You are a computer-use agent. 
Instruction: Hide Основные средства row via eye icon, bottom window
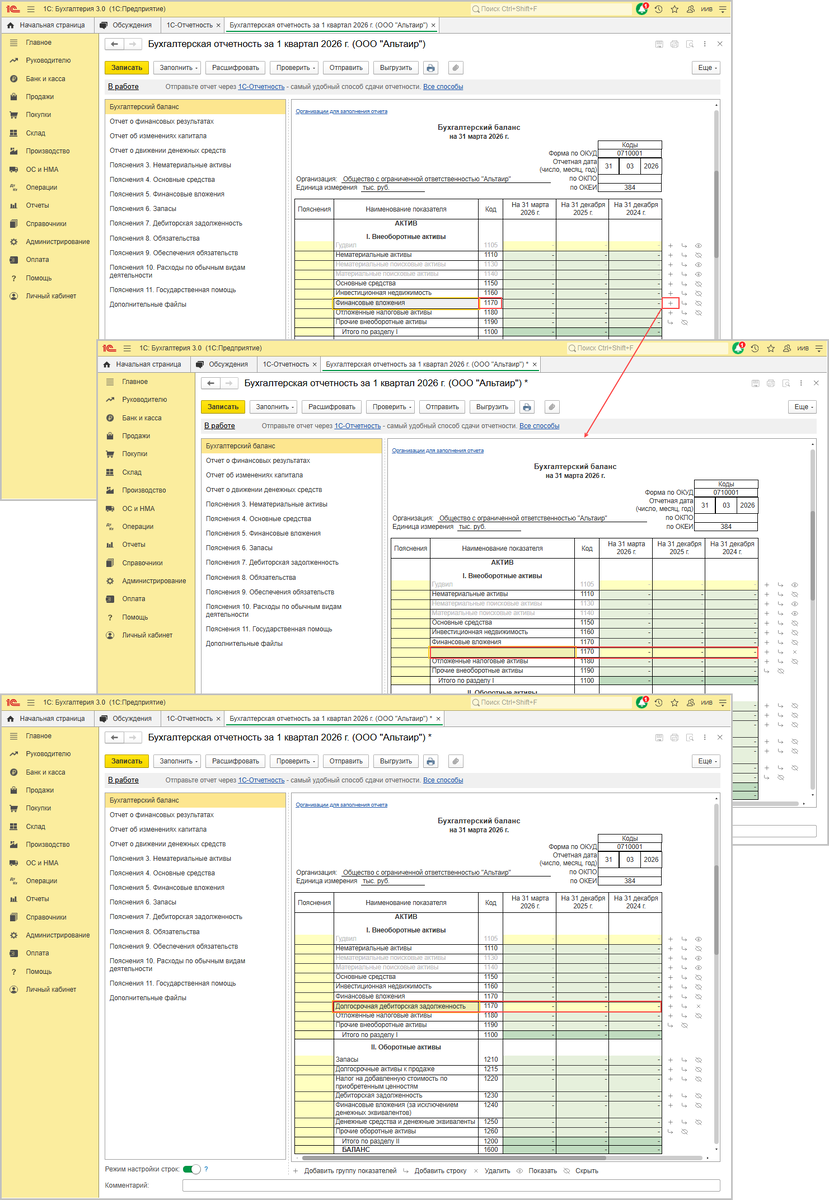pyautogui.click(x=697, y=976)
